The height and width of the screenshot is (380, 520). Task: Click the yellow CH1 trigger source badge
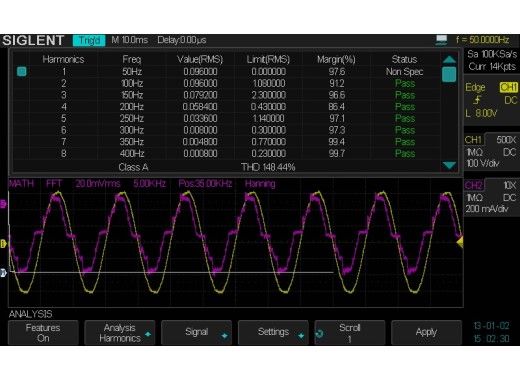point(509,87)
